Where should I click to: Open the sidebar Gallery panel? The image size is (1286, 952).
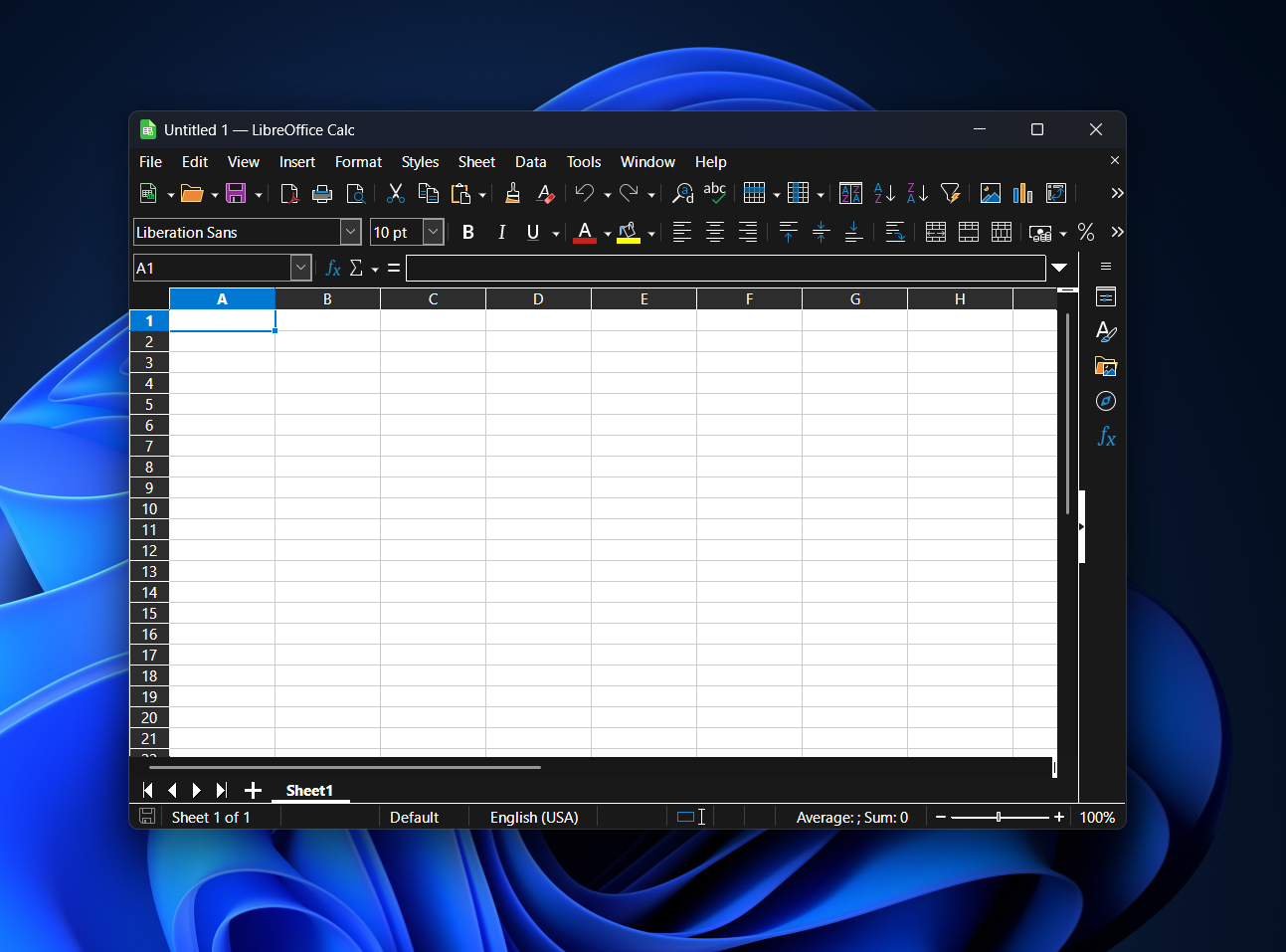(x=1106, y=366)
